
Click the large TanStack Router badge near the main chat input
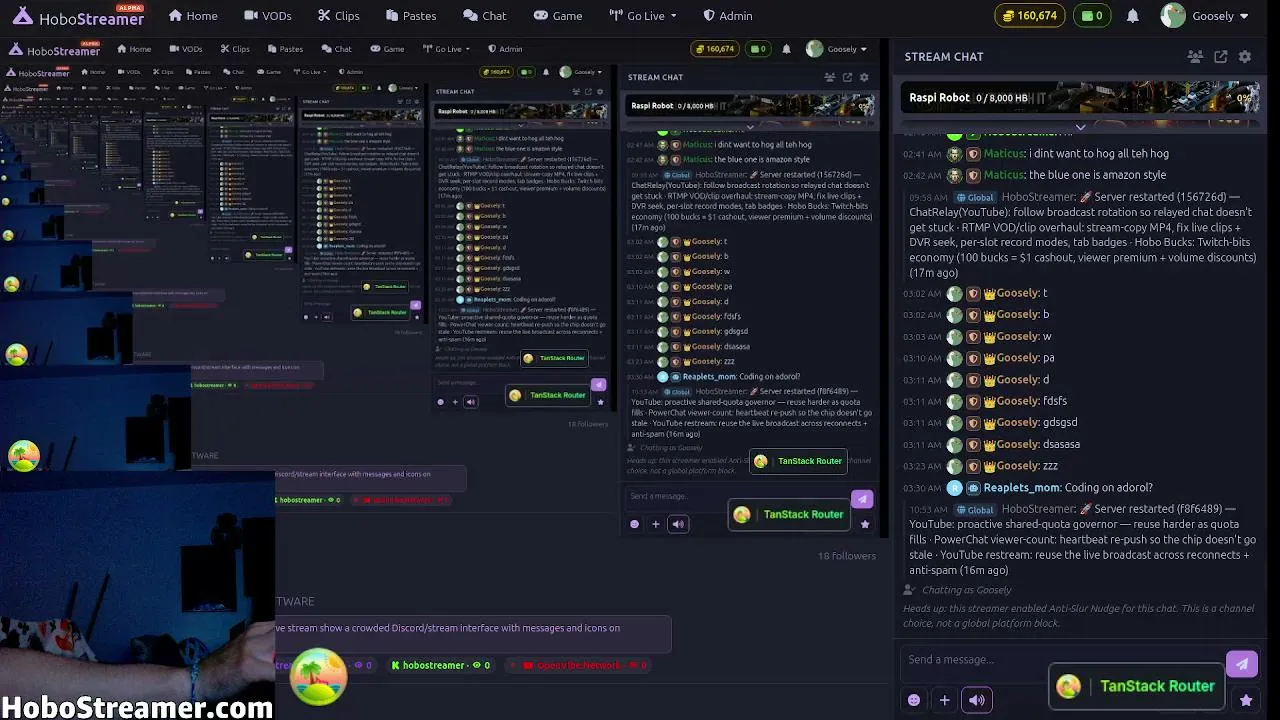[x=1137, y=687]
